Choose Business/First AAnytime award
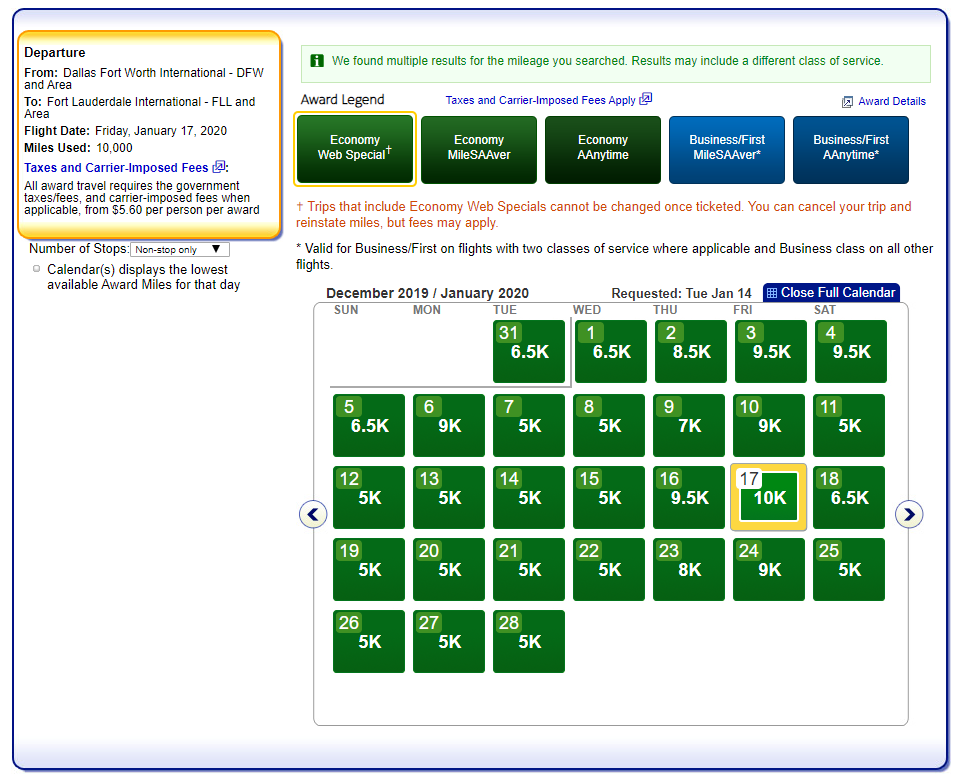This screenshot has height=783, width=957. click(851, 149)
